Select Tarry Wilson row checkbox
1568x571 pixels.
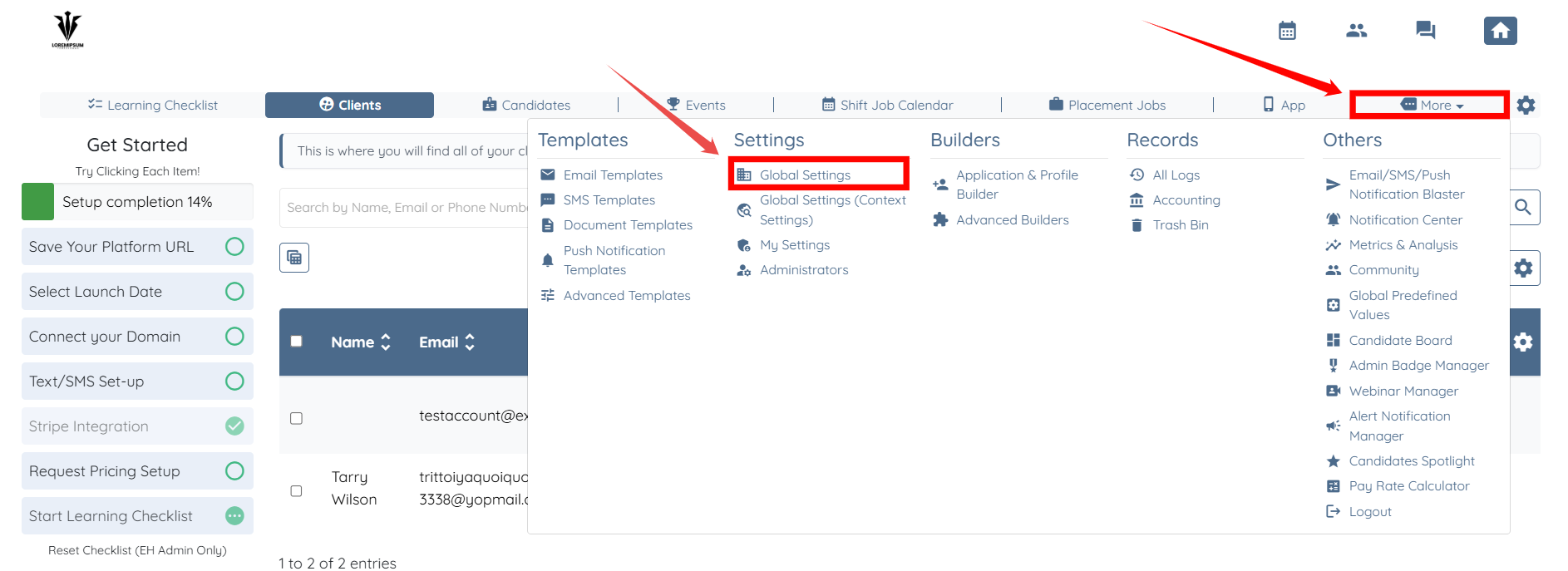(296, 491)
